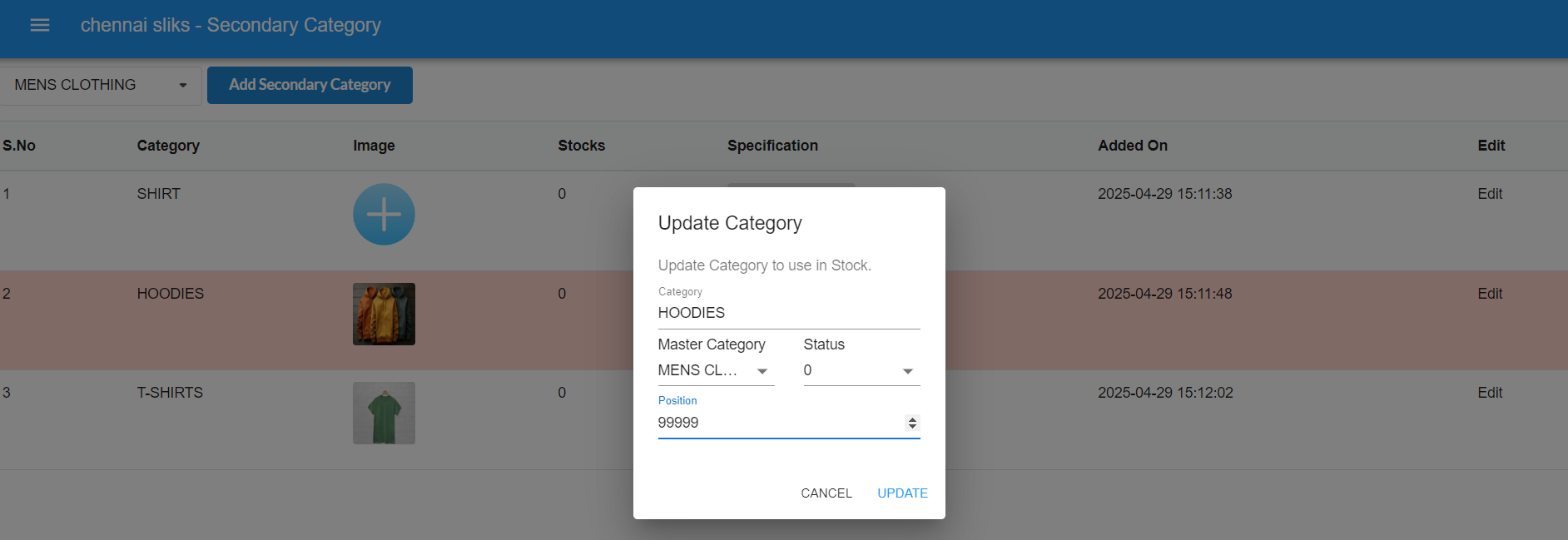The width and height of the screenshot is (1568, 540).
Task: Click the Add Secondary Category button
Action: (x=310, y=85)
